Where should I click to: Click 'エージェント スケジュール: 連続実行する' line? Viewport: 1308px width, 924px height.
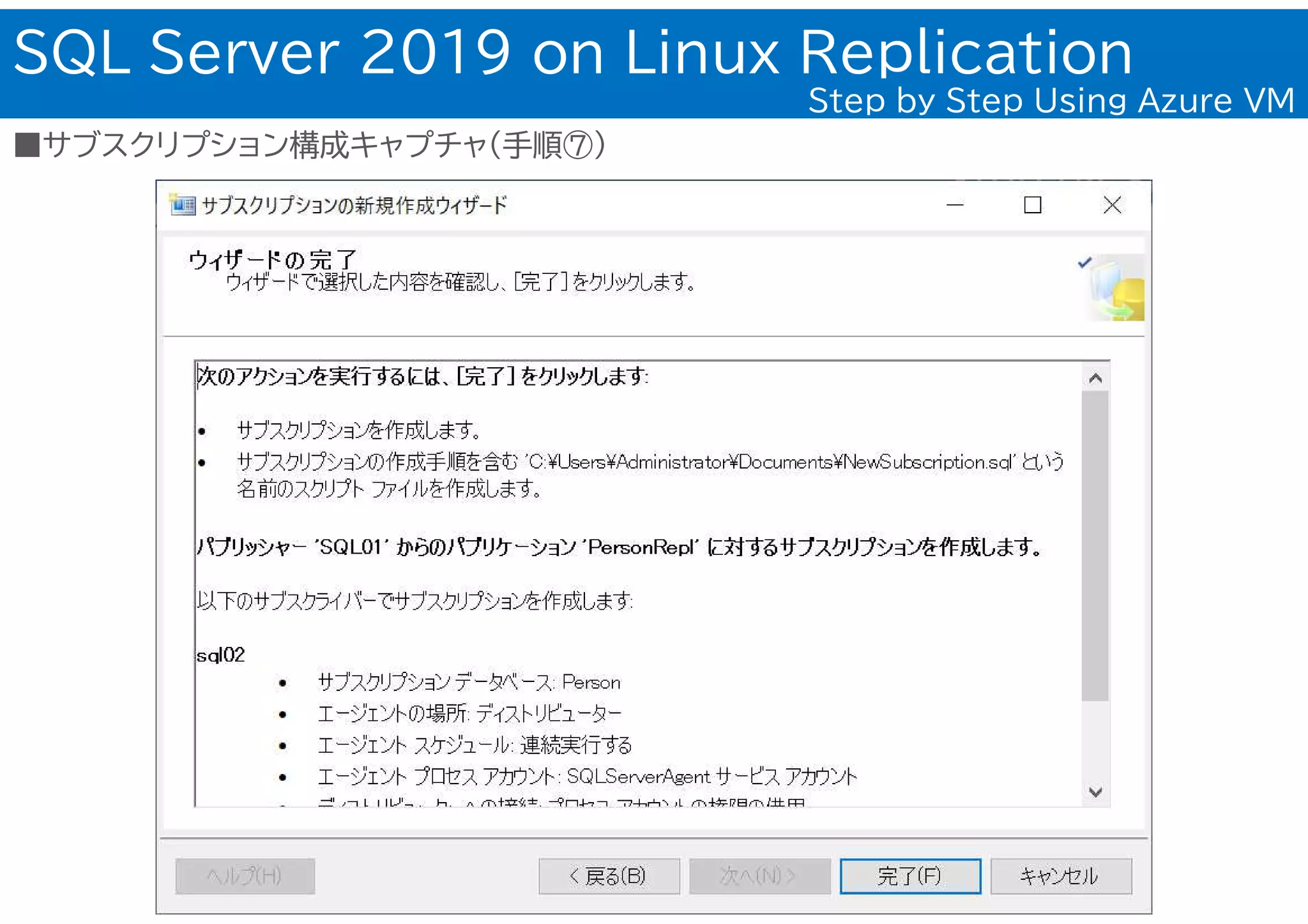475,745
